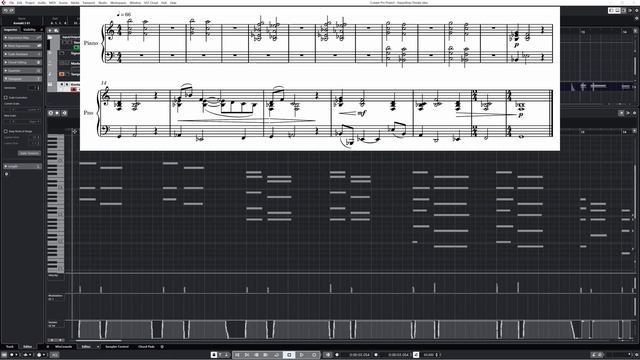Click the third editor toolbar icon above the keyboard
The height and width of the screenshot is (360, 640).
64,113
